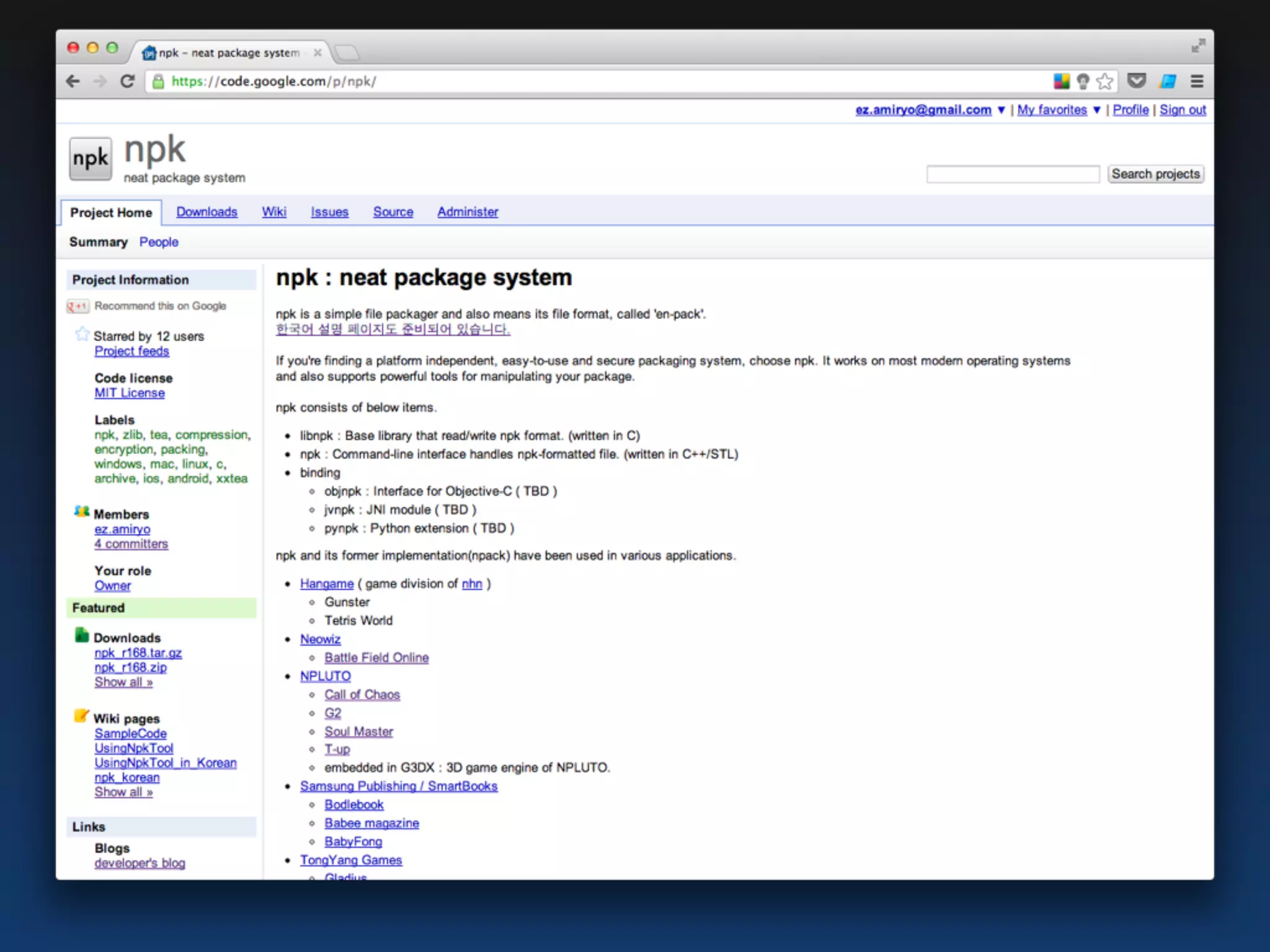Click the Pocket extension icon
Screen dimensions: 1270x952
click(1136, 81)
